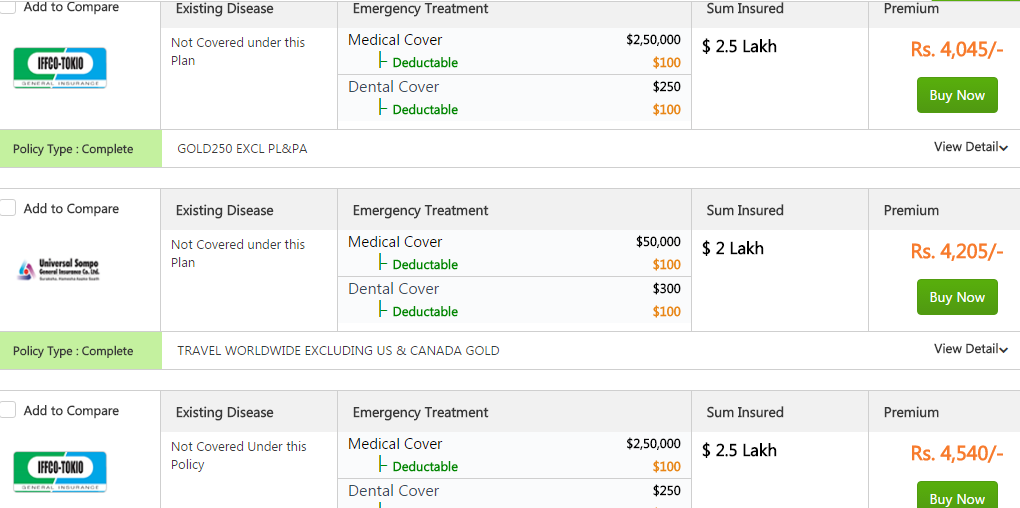Select GOLD250 EXCL PL&PA plan name
This screenshot has height=508, width=1020.
tap(242, 149)
